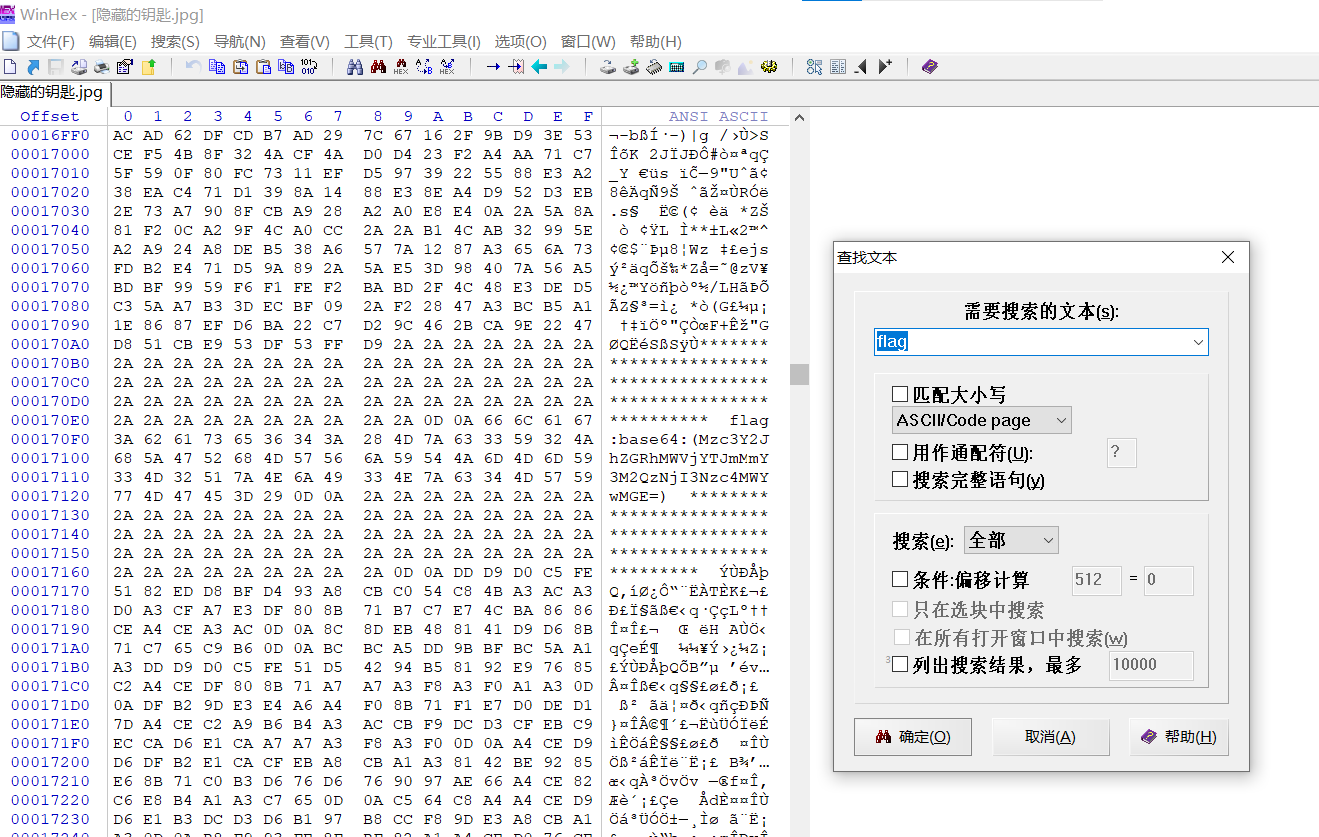Click the Clone disk green-plus icon
The height and width of the screenshot is (837, 1319).
click(x=631, y=67)
